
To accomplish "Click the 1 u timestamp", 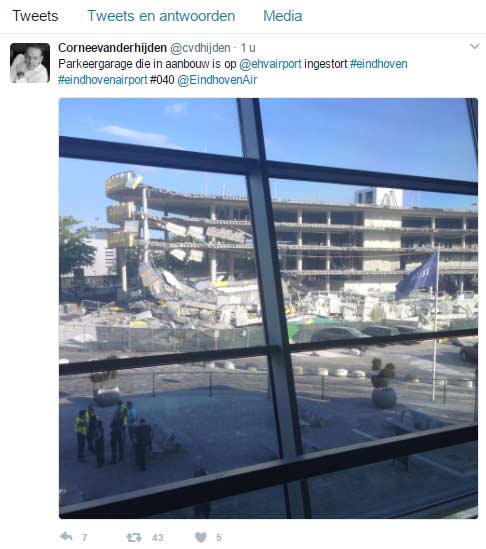I will click(x=248, y=48).
